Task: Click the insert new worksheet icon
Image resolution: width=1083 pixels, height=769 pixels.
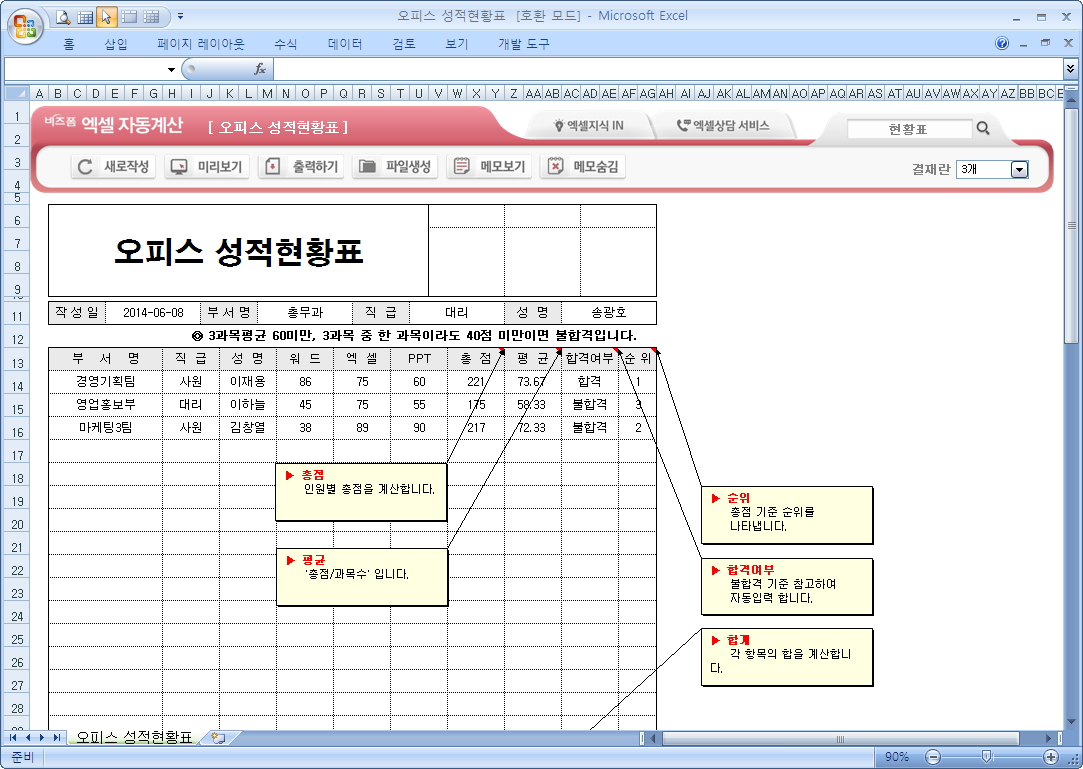Action: [218, 738]
